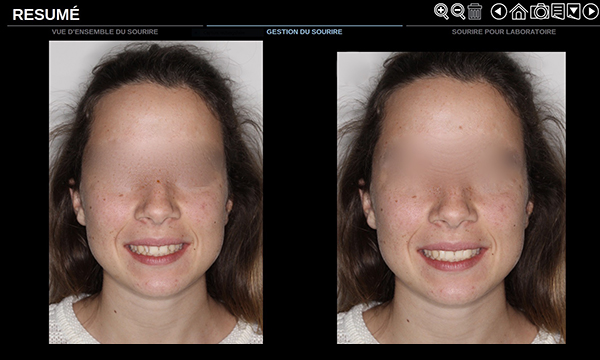
Task: Switch to Sourire pour laboratoire tab
Action: (504, 32)
